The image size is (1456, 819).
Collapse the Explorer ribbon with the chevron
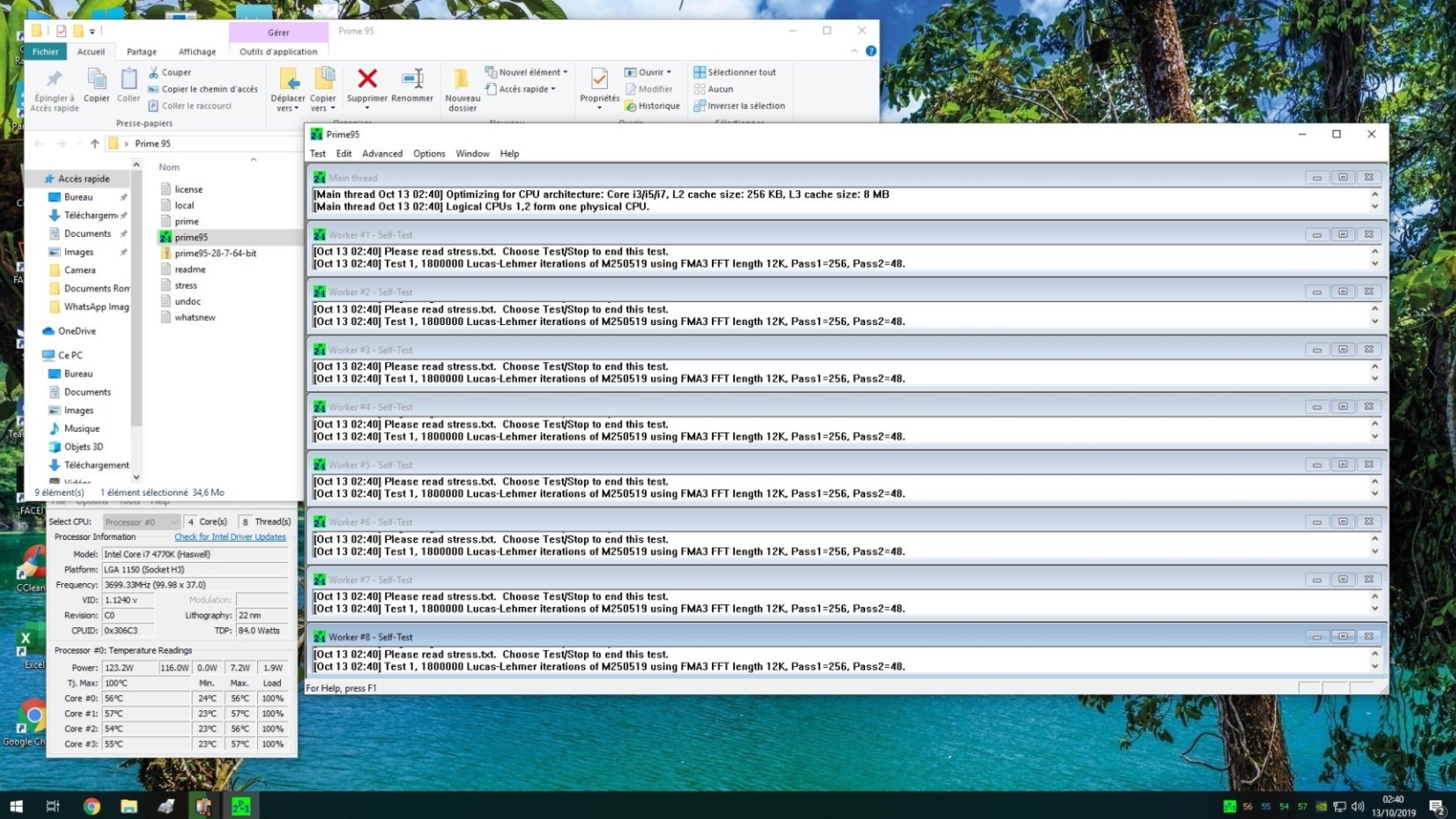(854, 51)
